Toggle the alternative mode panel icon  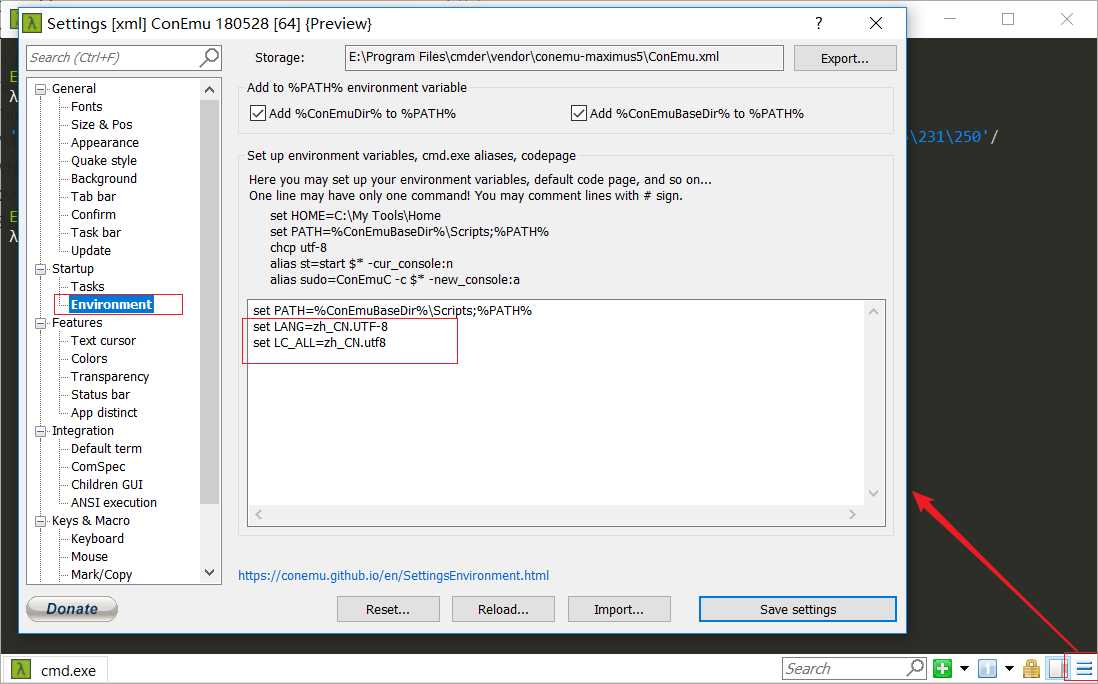tap(1055, 669)
